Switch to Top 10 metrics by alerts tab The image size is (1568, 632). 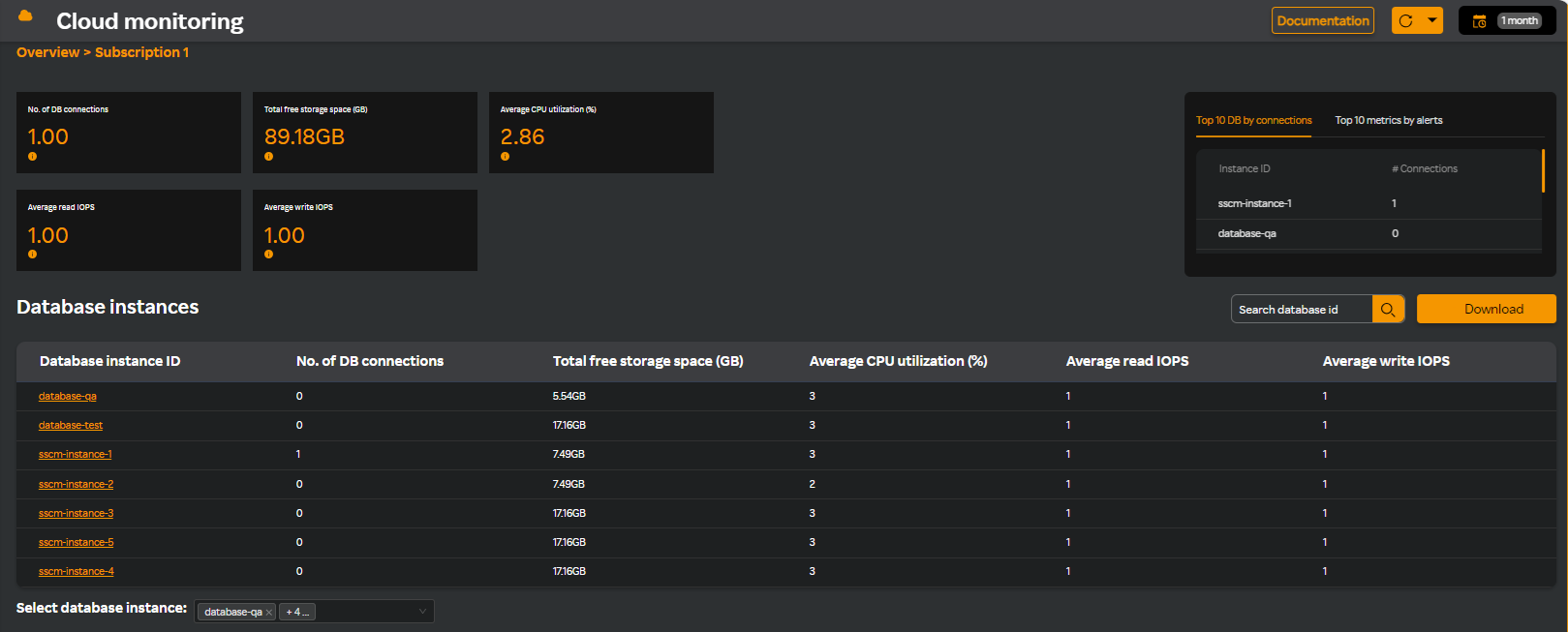pyautogui.click(x=1389, y=120)
